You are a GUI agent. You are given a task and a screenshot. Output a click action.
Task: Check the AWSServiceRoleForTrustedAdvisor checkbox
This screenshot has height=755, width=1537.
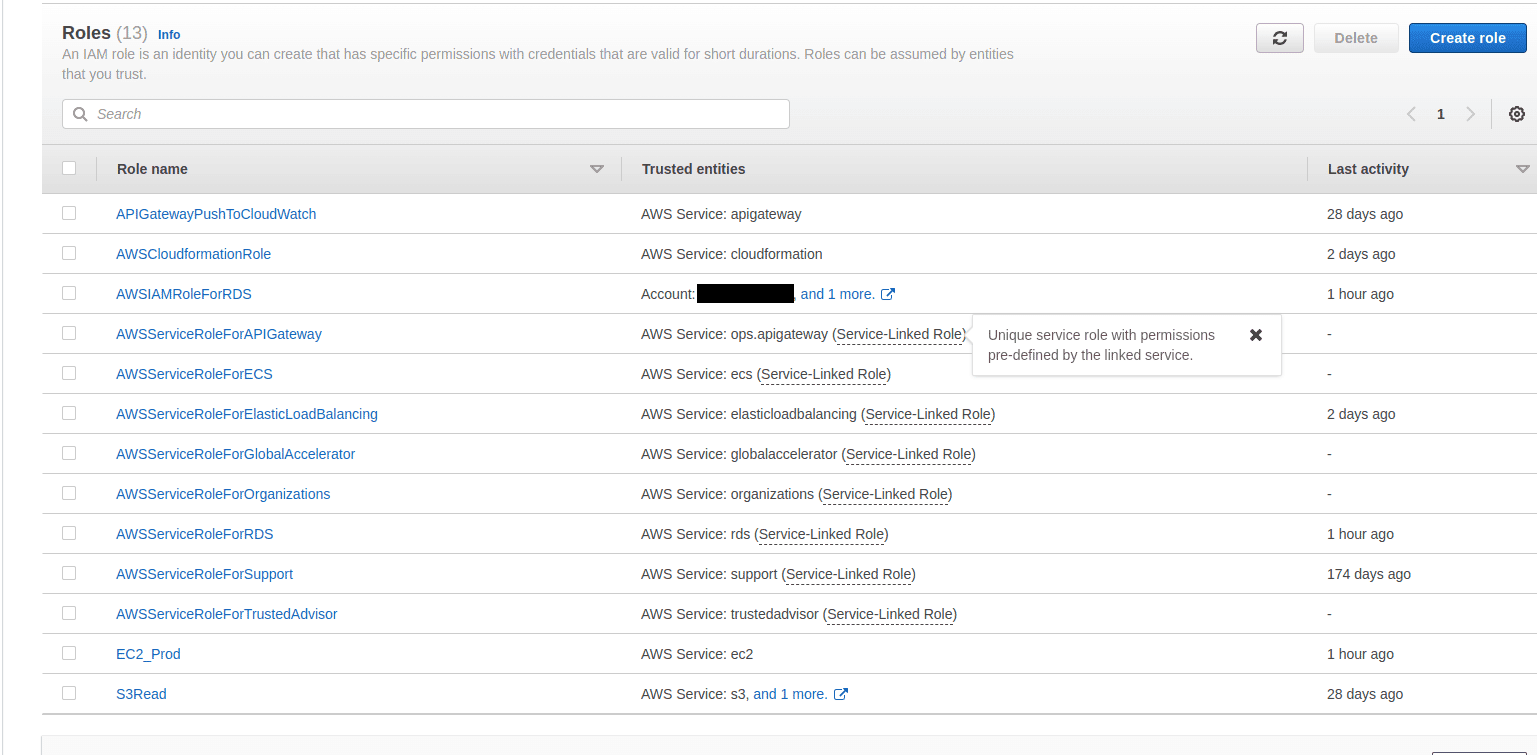pos(69,613)
